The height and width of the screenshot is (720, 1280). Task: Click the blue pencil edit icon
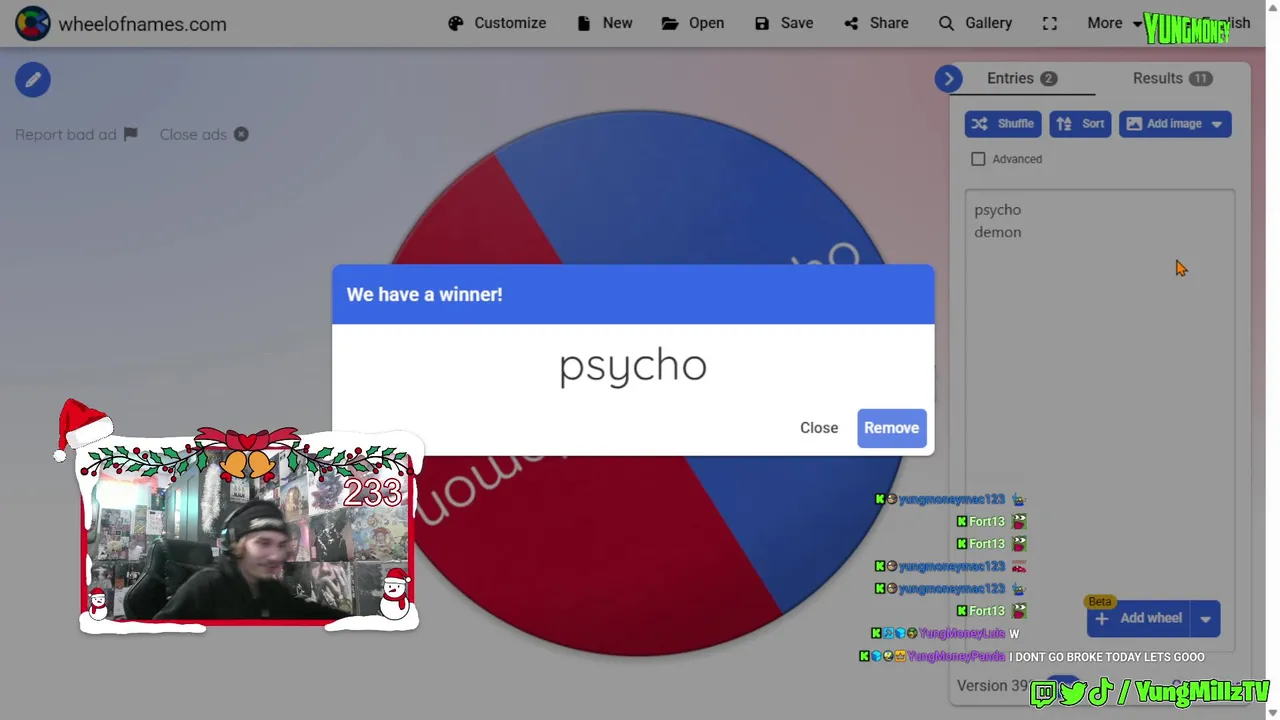(33, 79)
